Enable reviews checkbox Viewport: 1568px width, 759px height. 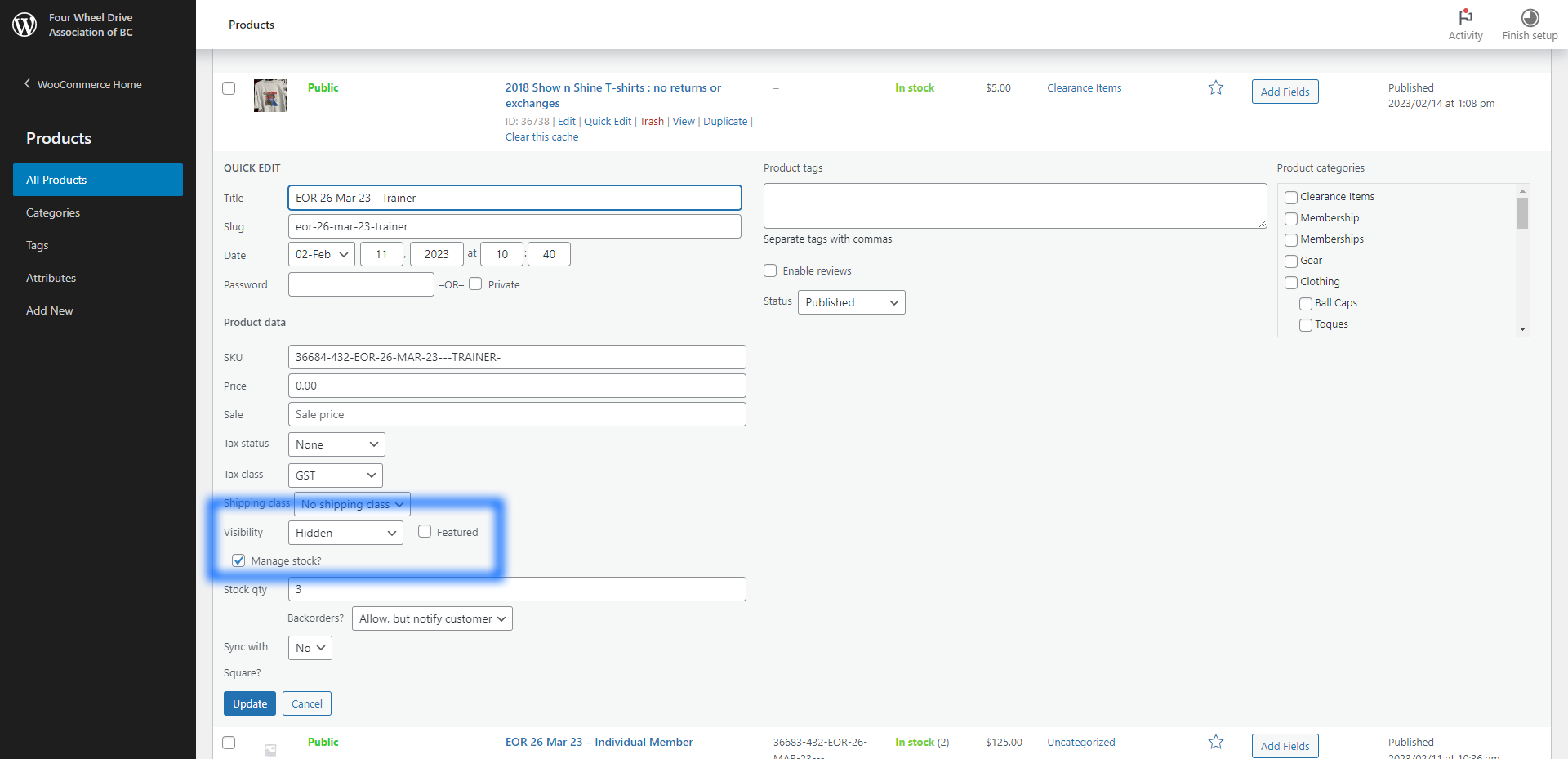(770, 270)
